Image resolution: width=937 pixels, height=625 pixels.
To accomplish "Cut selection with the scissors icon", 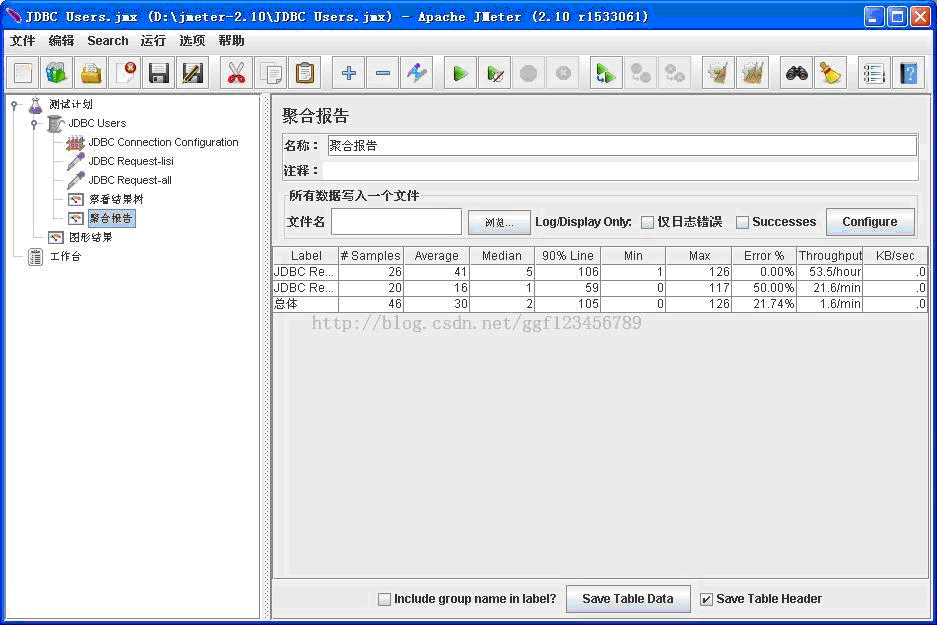I will point(236,73).
